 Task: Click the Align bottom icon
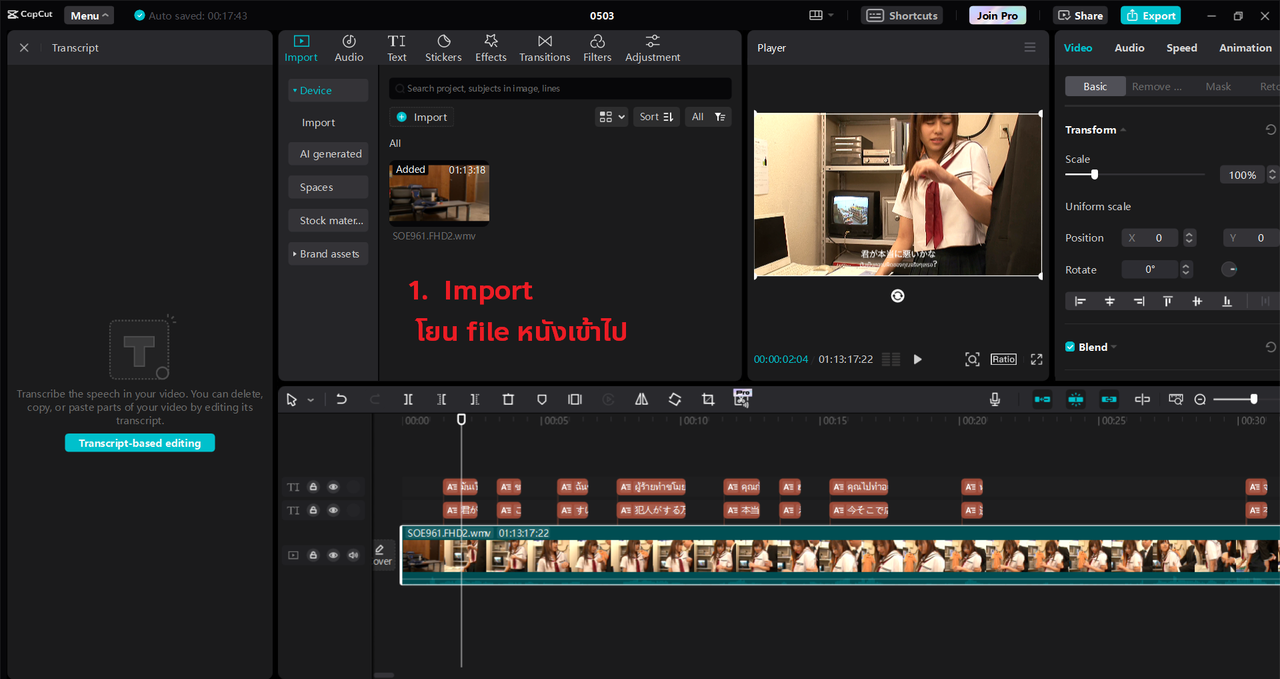pyautogui.click(x=1226, y=301)
